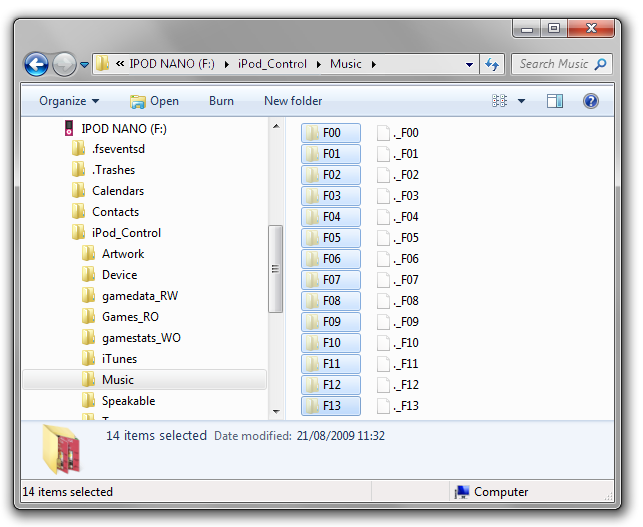Open Artwork folder in tree

tap(113, 254)
